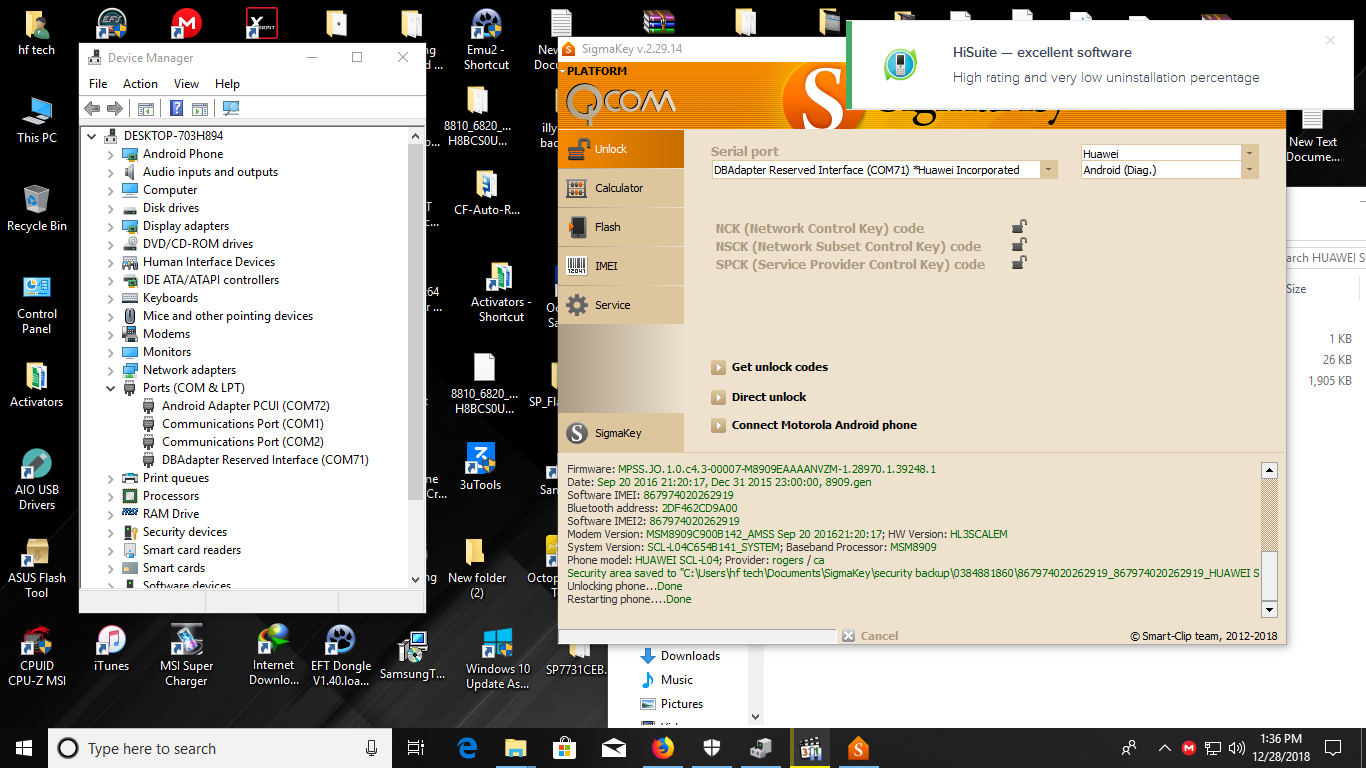
Task: Open MSI Super Charger desktop icon
Action: 186,656
